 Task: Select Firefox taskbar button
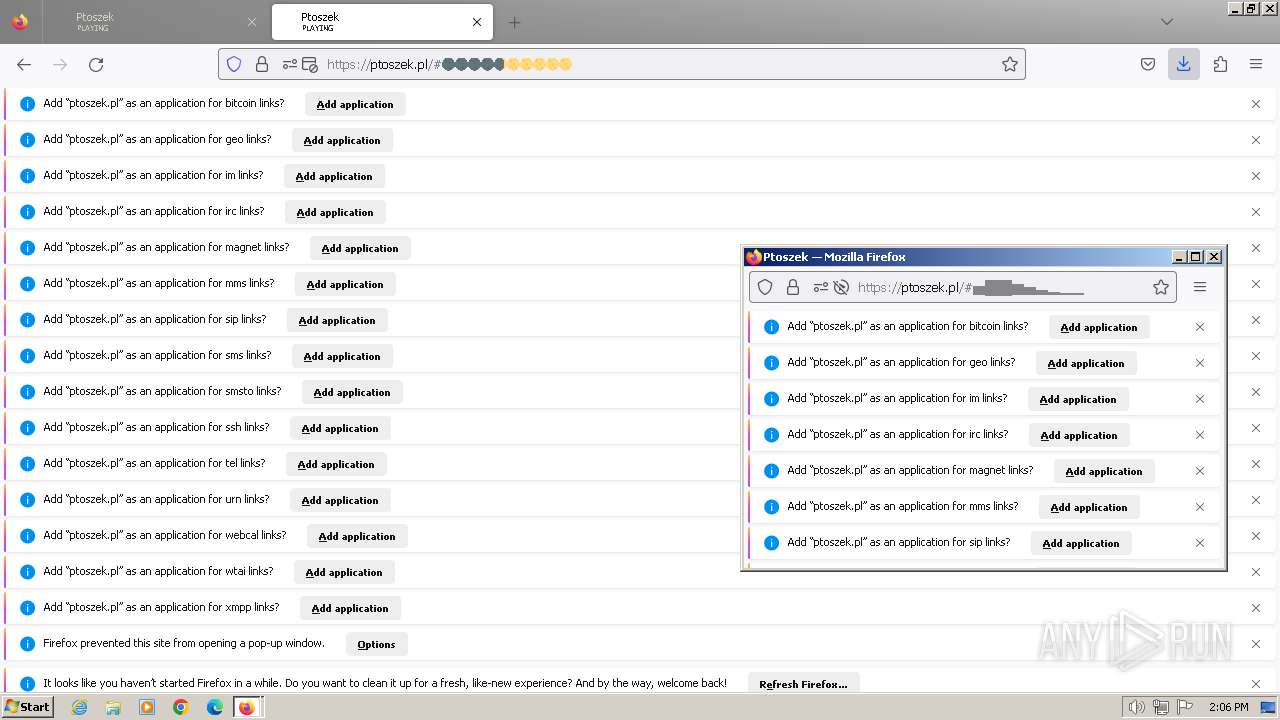click(246, 707)
